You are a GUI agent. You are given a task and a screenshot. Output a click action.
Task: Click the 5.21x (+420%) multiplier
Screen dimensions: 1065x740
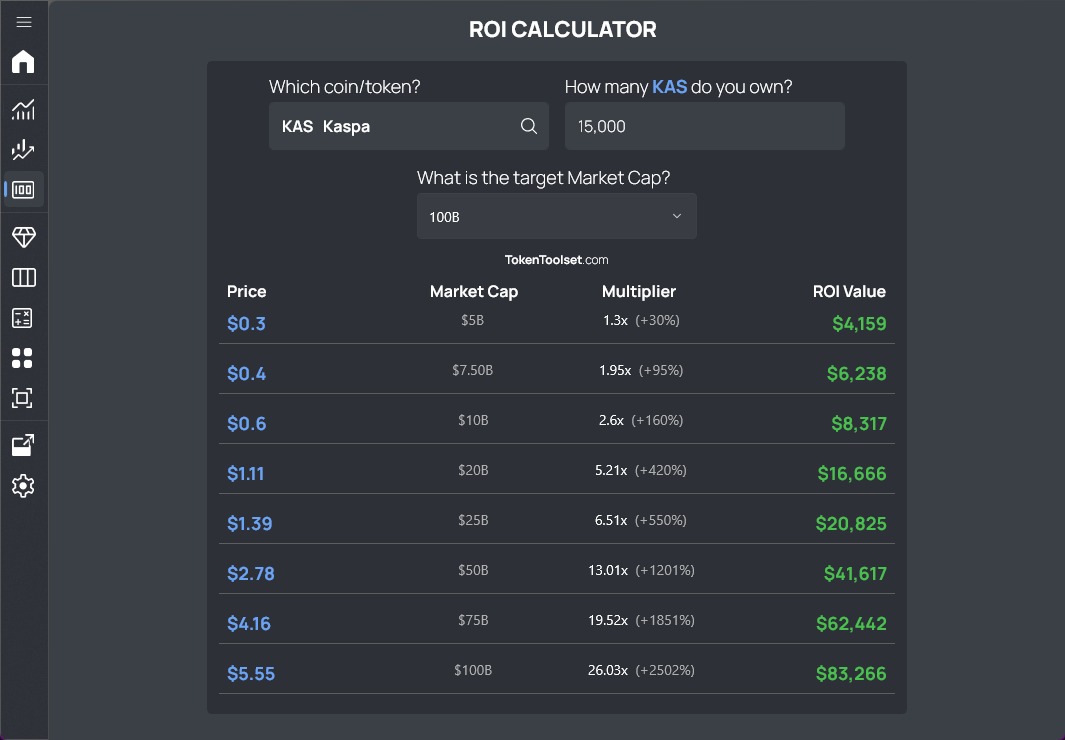641,470
